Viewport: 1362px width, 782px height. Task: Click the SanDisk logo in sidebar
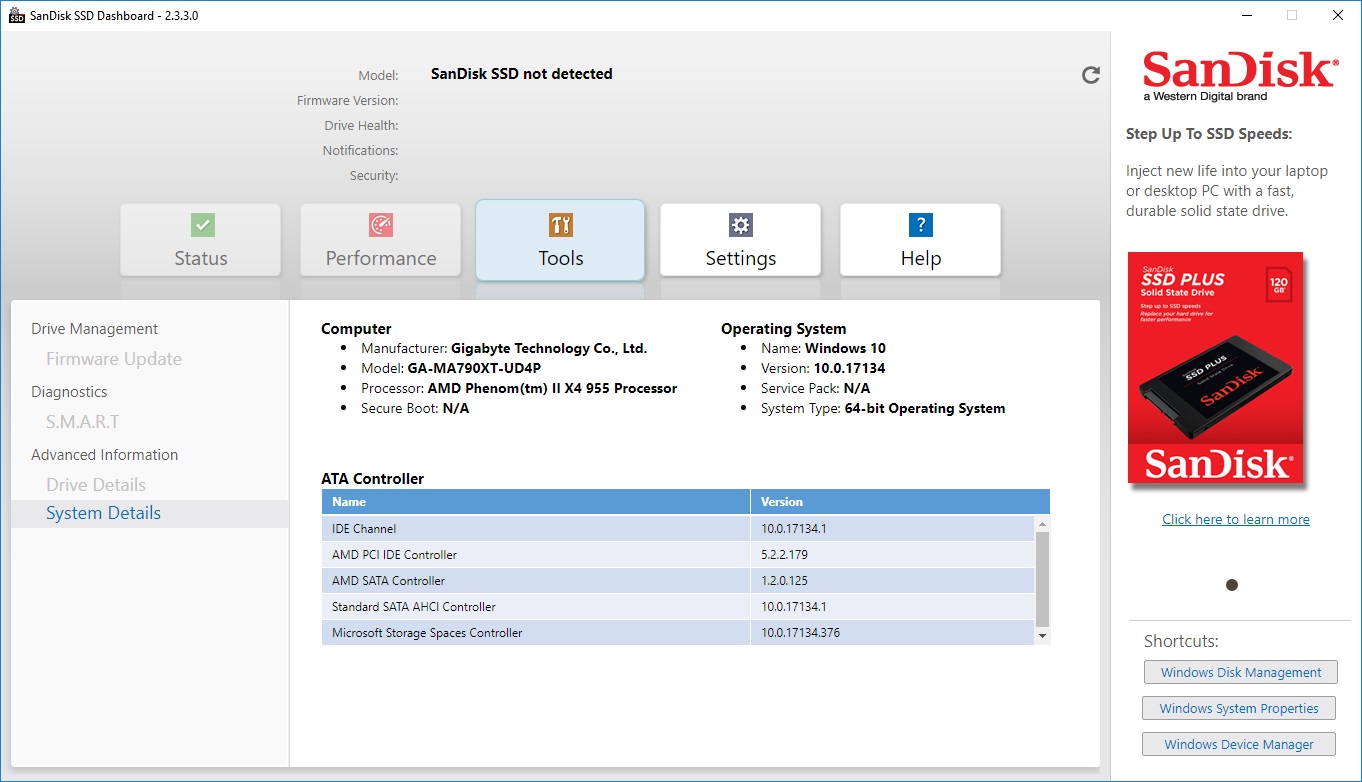tap(1240, 77)
